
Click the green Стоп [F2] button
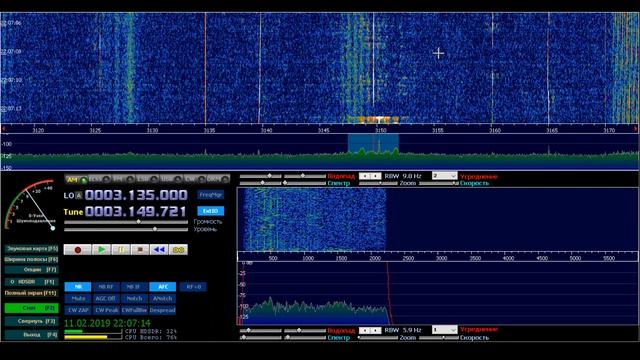[x=31, y=308]
